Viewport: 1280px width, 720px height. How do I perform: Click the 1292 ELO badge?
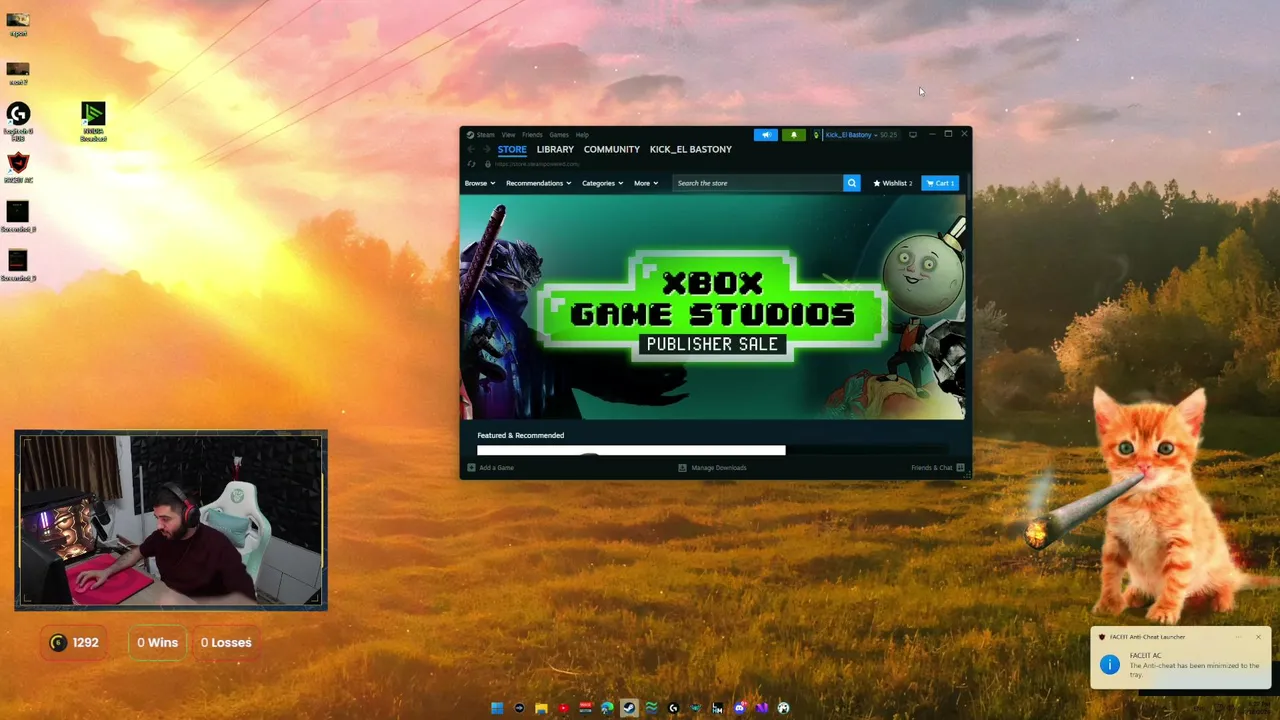point(75,643)
